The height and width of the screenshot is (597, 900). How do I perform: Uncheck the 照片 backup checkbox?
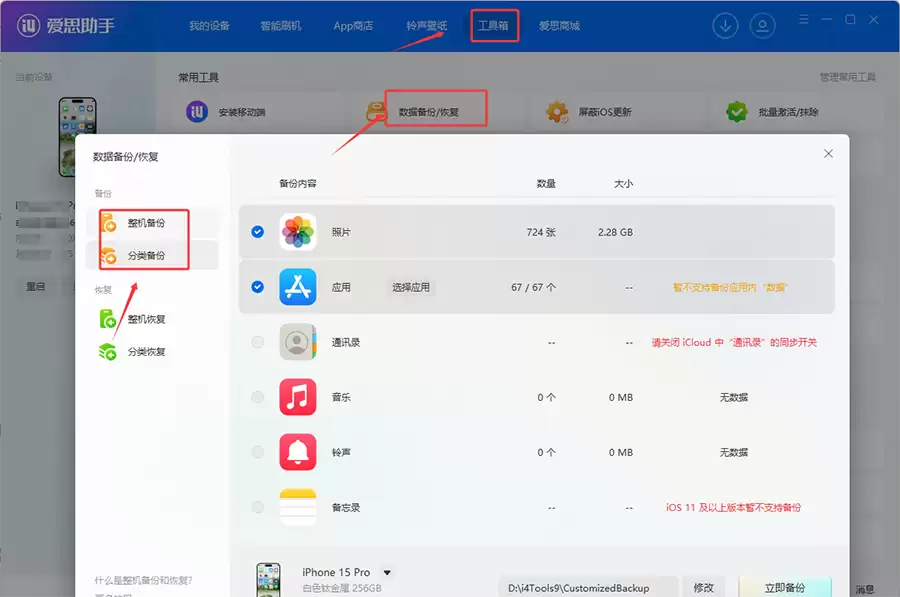click(258, 232)
